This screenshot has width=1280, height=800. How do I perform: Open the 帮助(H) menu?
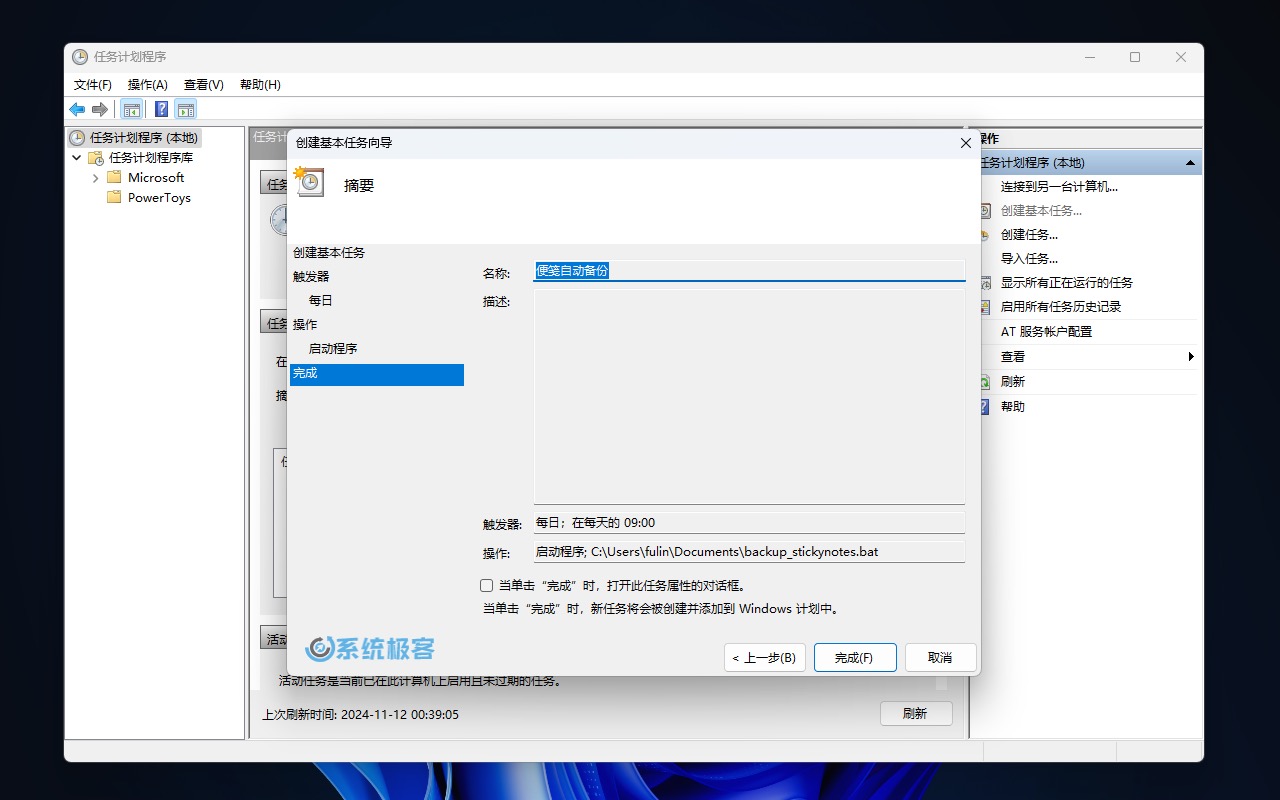coord(260,85)
